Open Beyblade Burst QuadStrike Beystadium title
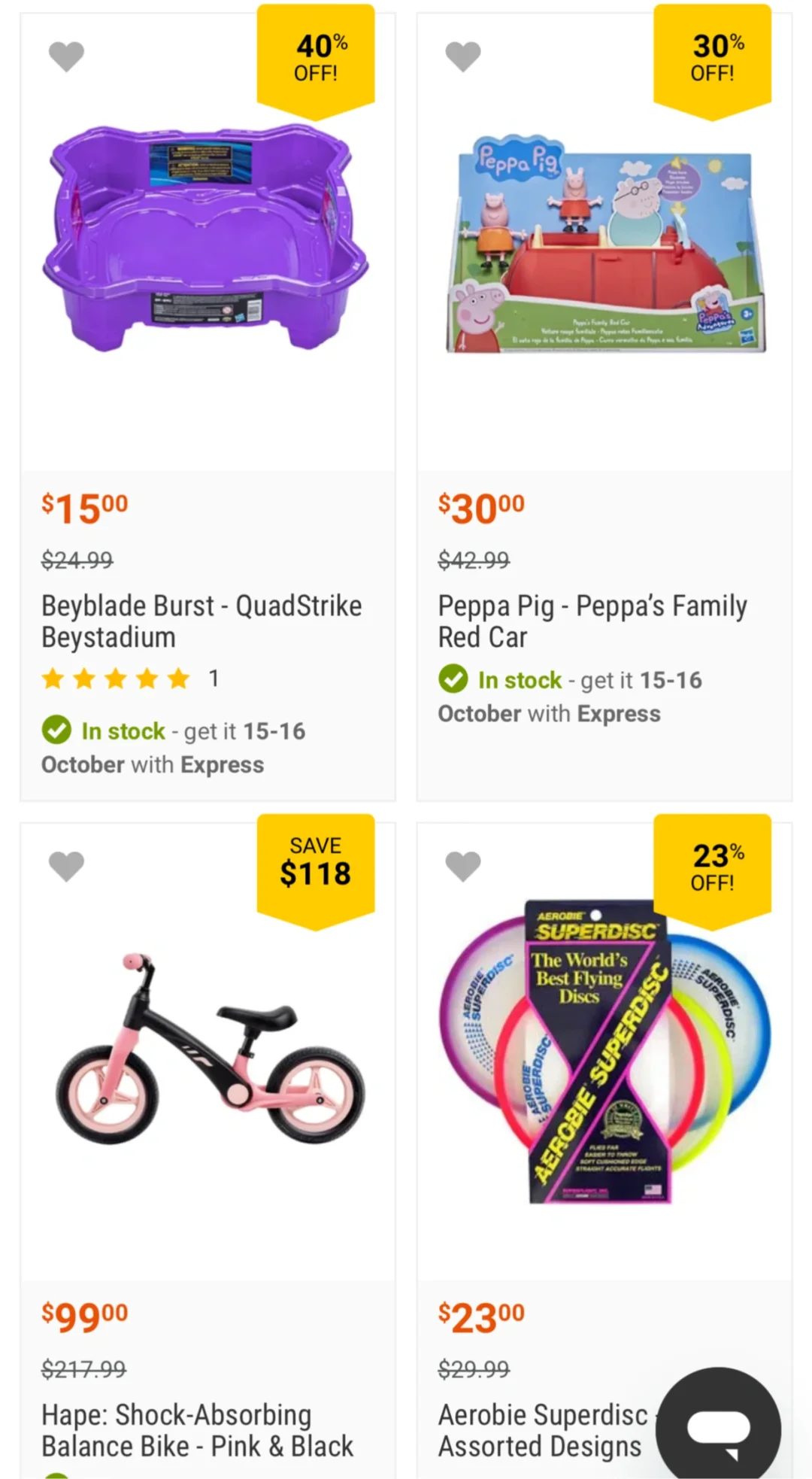812x1479 pixels. tap(201, 621)
